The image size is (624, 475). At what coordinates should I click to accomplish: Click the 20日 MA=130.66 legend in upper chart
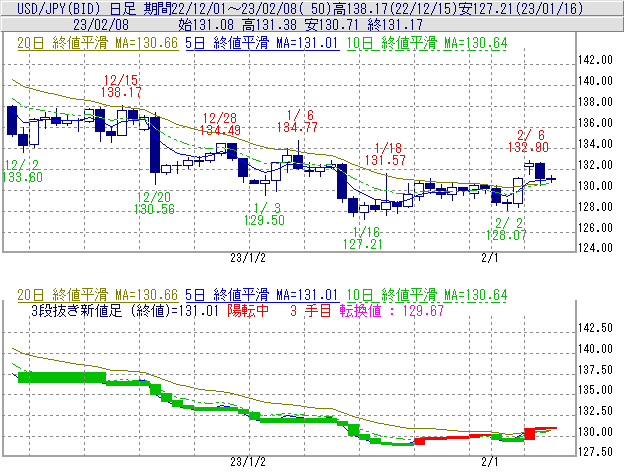pos(98,43)
